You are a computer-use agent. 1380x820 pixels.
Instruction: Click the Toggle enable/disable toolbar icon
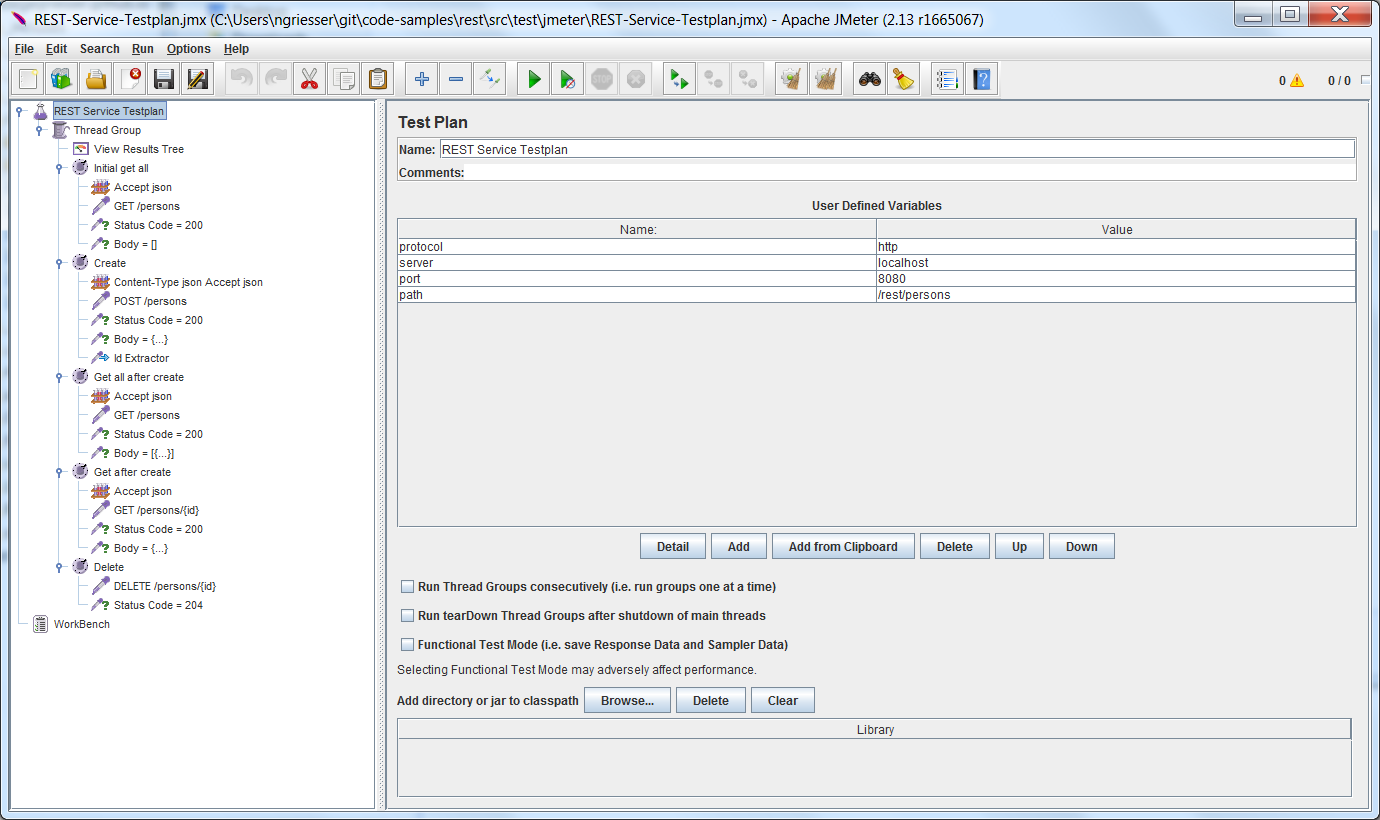point(490,79)
